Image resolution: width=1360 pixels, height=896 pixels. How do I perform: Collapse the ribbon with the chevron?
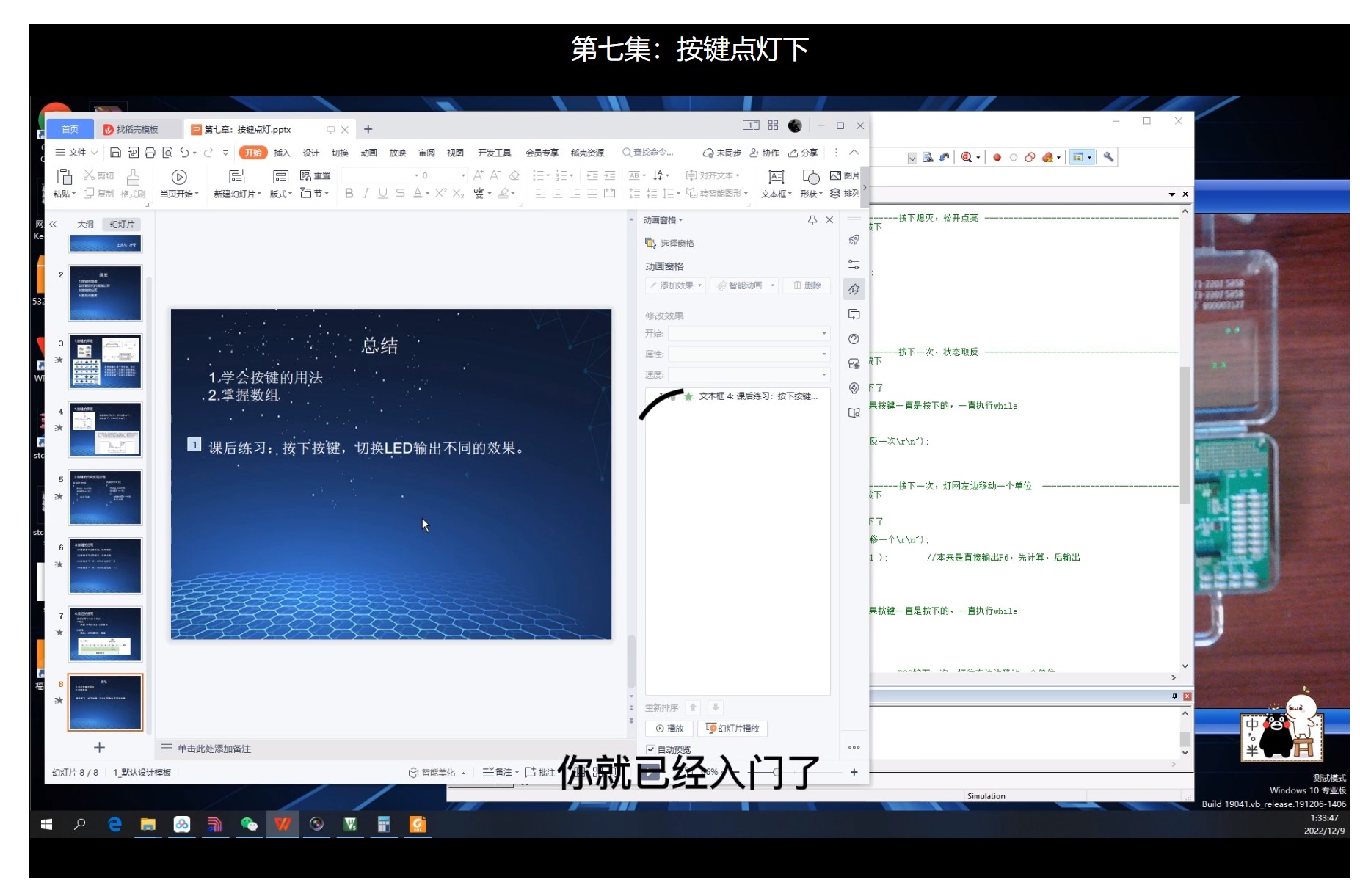pyautogui.click(x=854, y=153)
